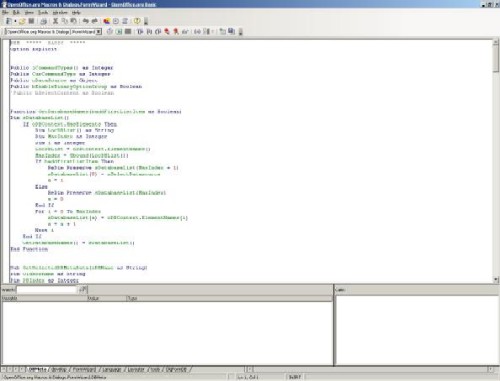
Task: Switch to the Layouter module tab
Action: 136,369
